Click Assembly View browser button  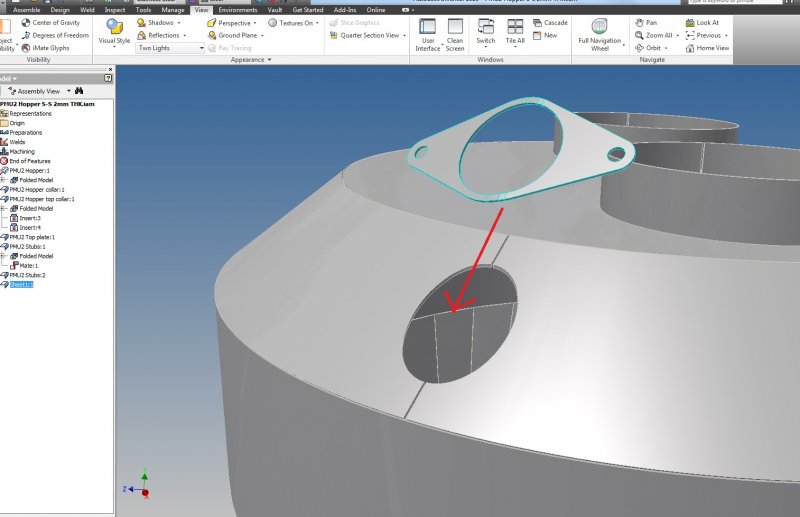(39, 91)
